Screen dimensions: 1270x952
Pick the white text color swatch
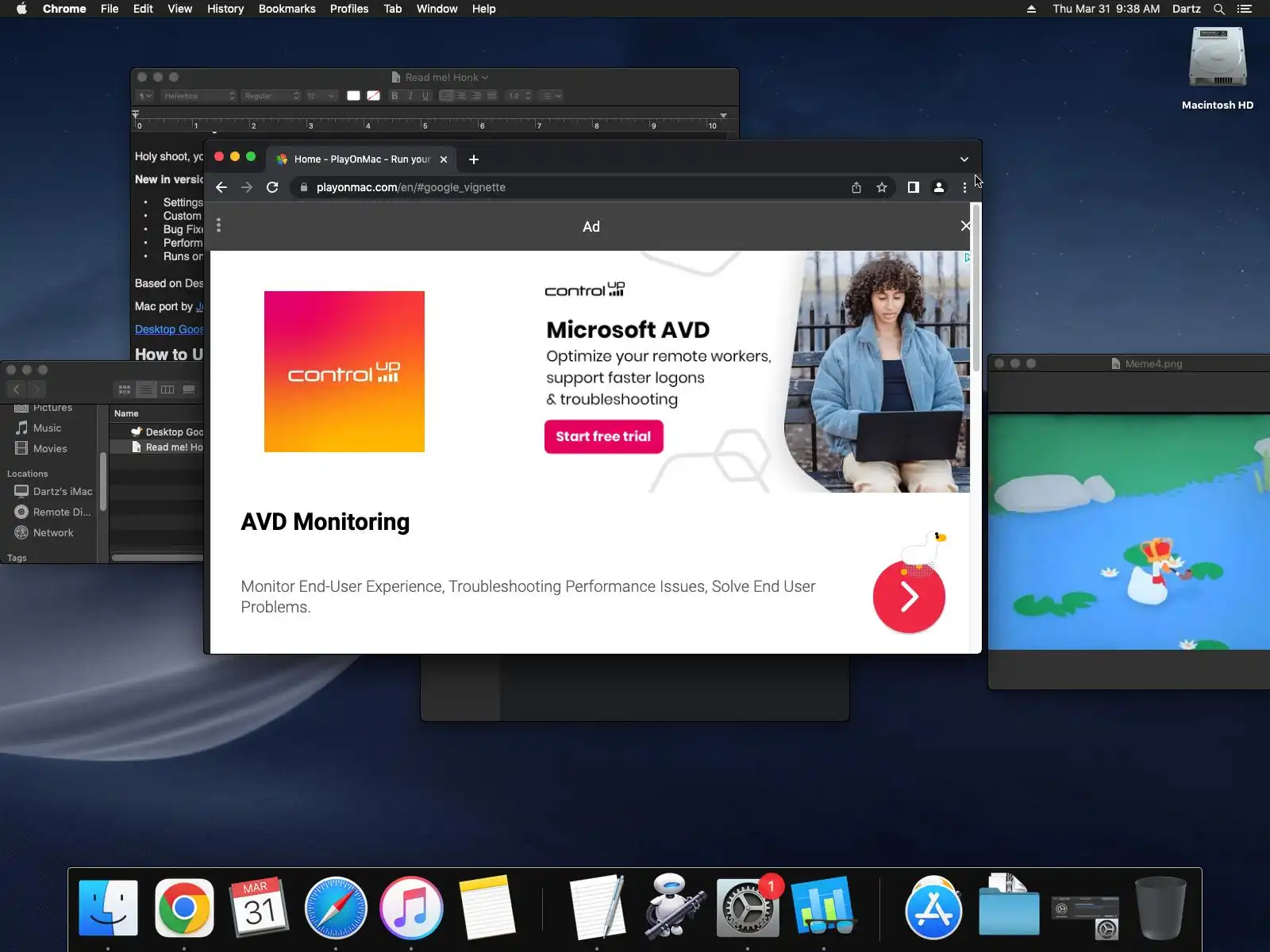[353, 96]
